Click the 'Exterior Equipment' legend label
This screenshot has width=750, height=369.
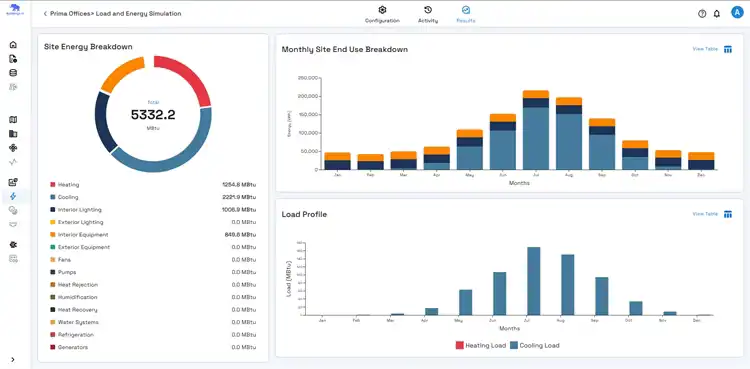pyautogui.click(x=84, y=247)
